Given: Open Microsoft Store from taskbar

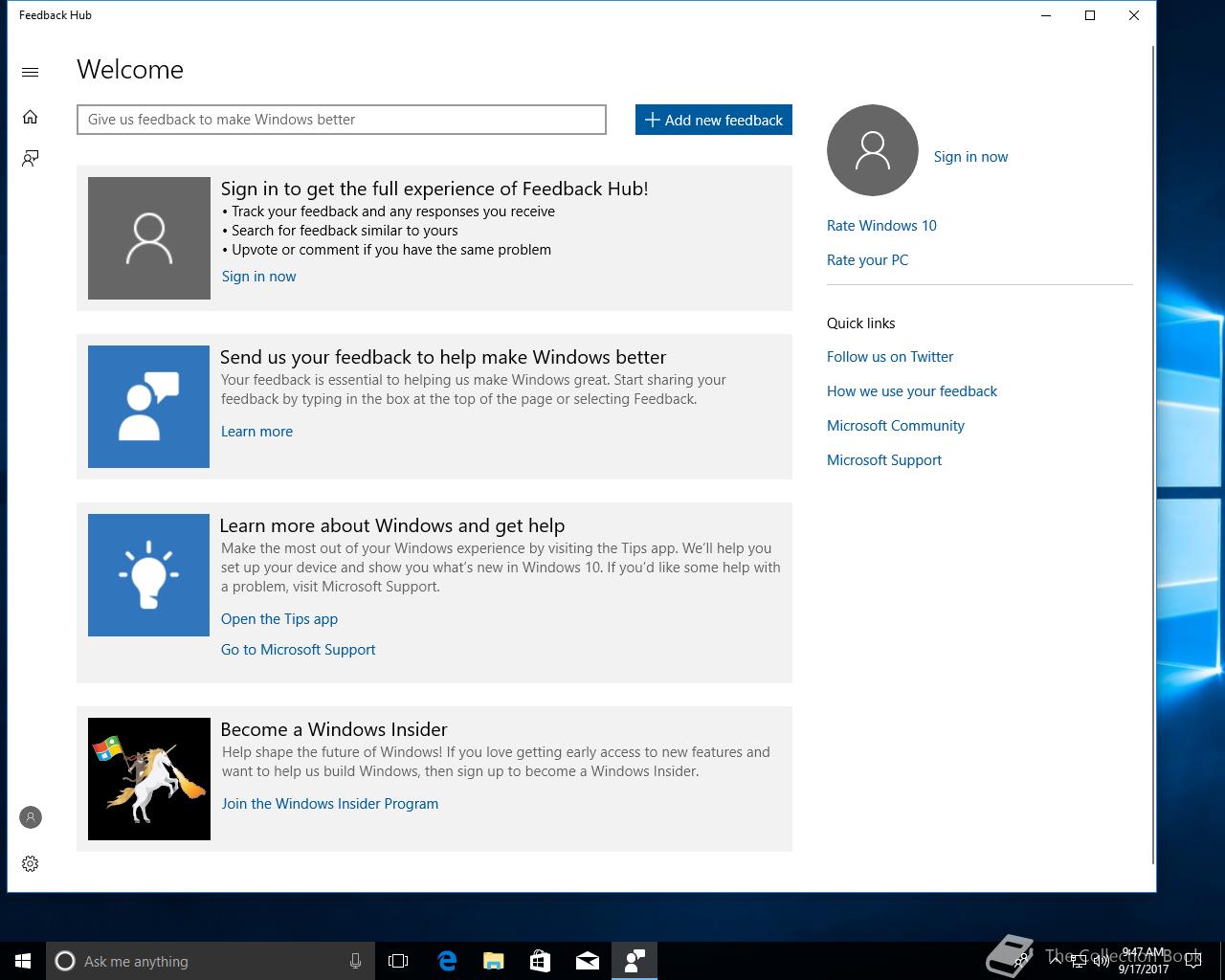Looking at the screenshot, I should [540, 961].
